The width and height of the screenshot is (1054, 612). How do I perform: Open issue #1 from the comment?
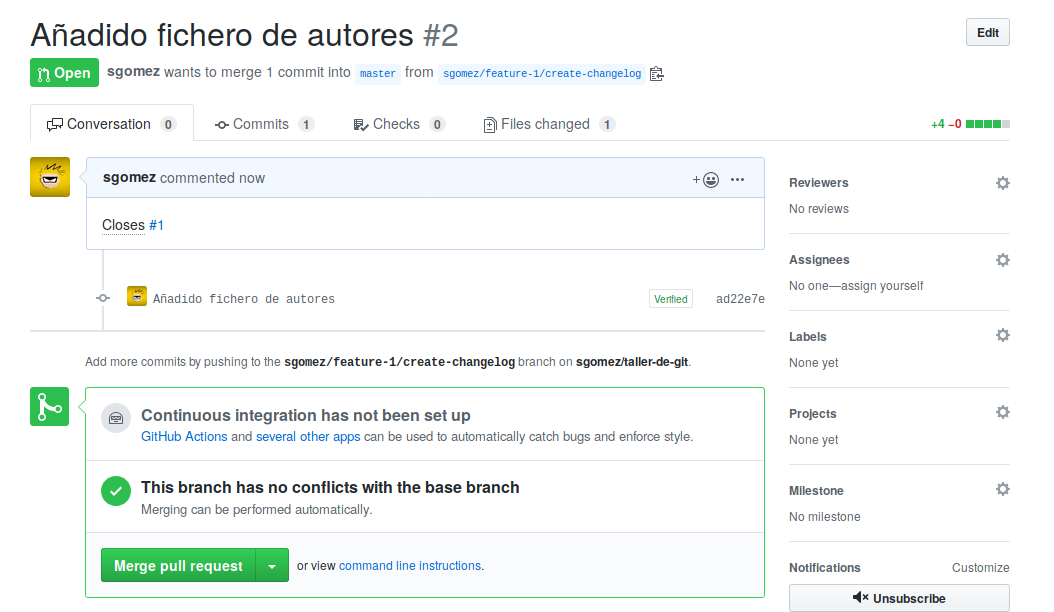coord(157,225)
